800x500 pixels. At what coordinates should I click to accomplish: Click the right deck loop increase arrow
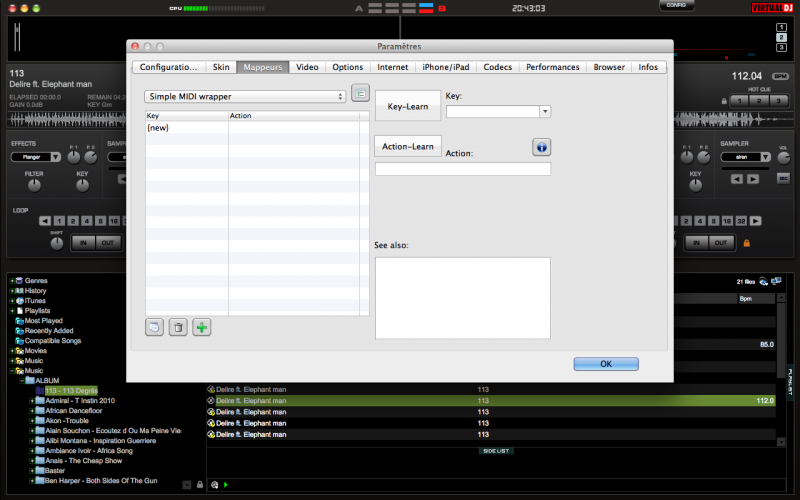(x=756, y=221)
